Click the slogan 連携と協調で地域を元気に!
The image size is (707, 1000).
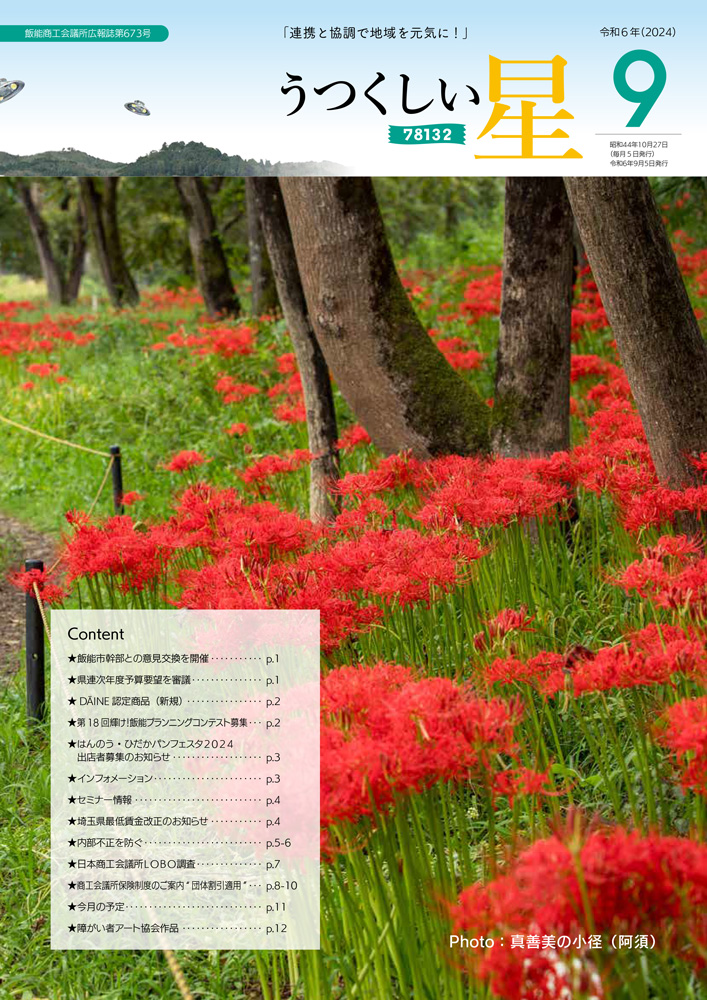[x=375, y=33]
